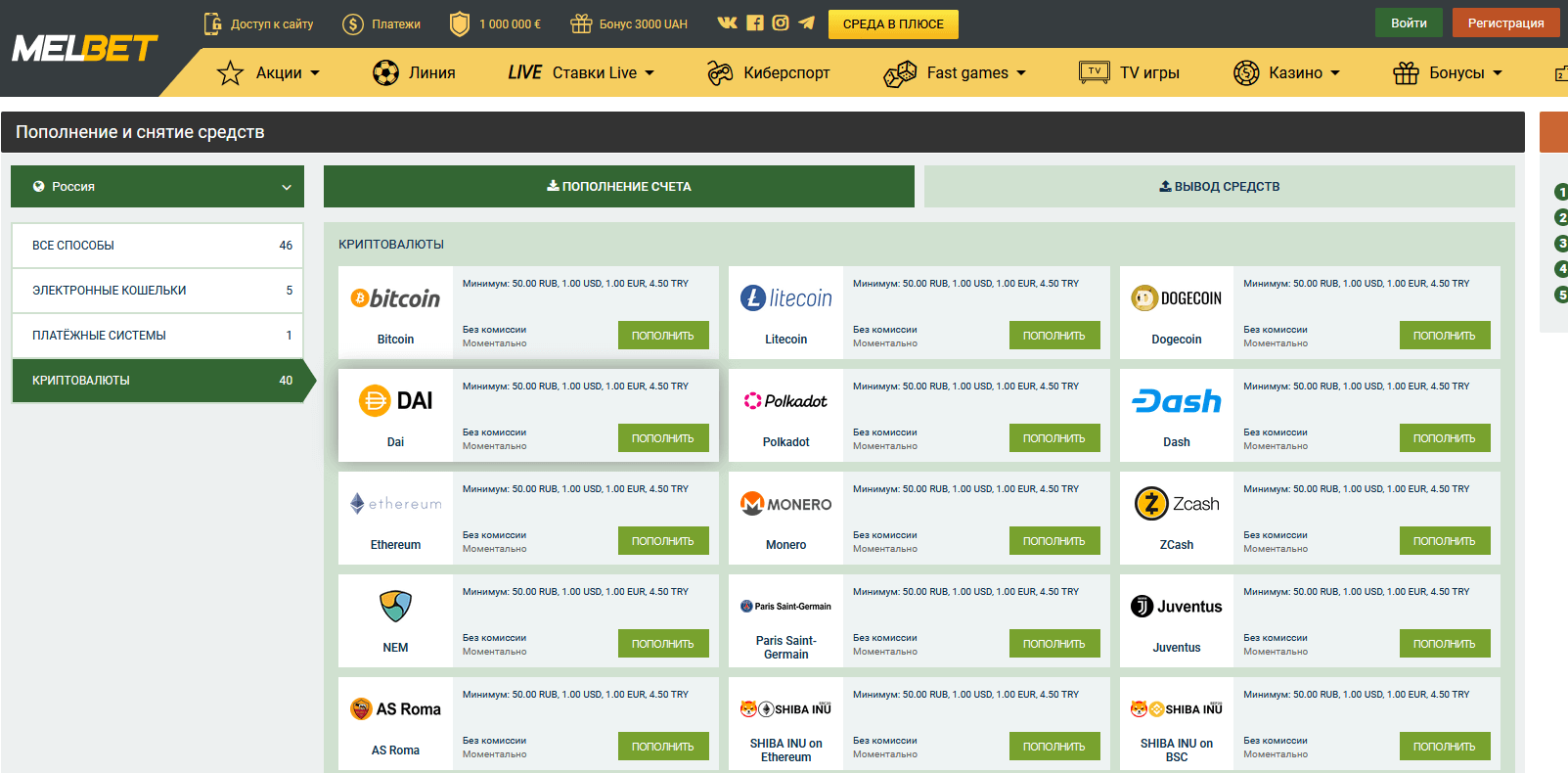Open Instagram social icon
Image resolution: width=1568 pixels, height=773 pixels.
780,23
